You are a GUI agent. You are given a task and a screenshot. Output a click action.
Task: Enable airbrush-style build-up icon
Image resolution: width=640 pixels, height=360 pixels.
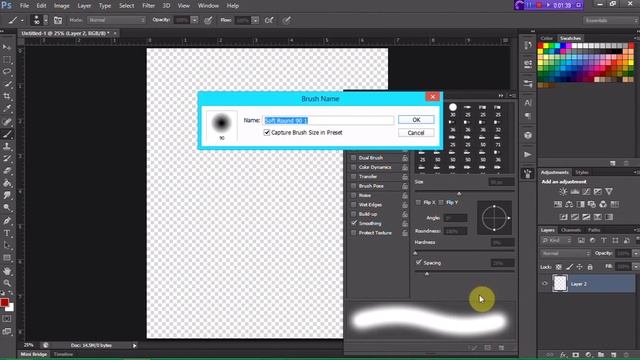click(269, 20)
